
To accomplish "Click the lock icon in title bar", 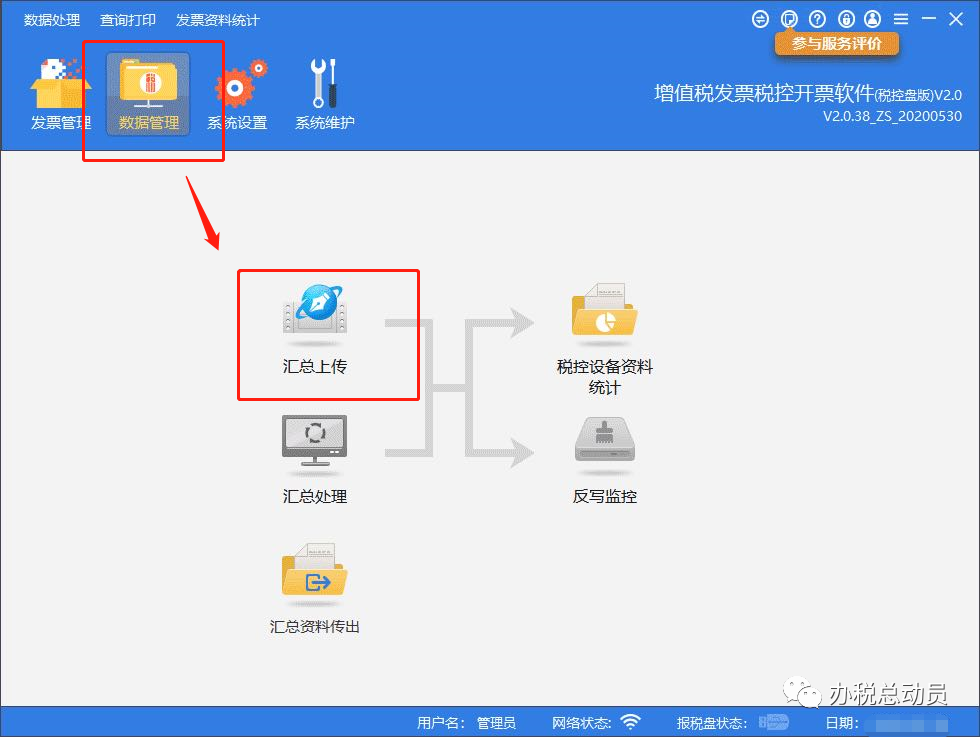I will click(846, 19).
